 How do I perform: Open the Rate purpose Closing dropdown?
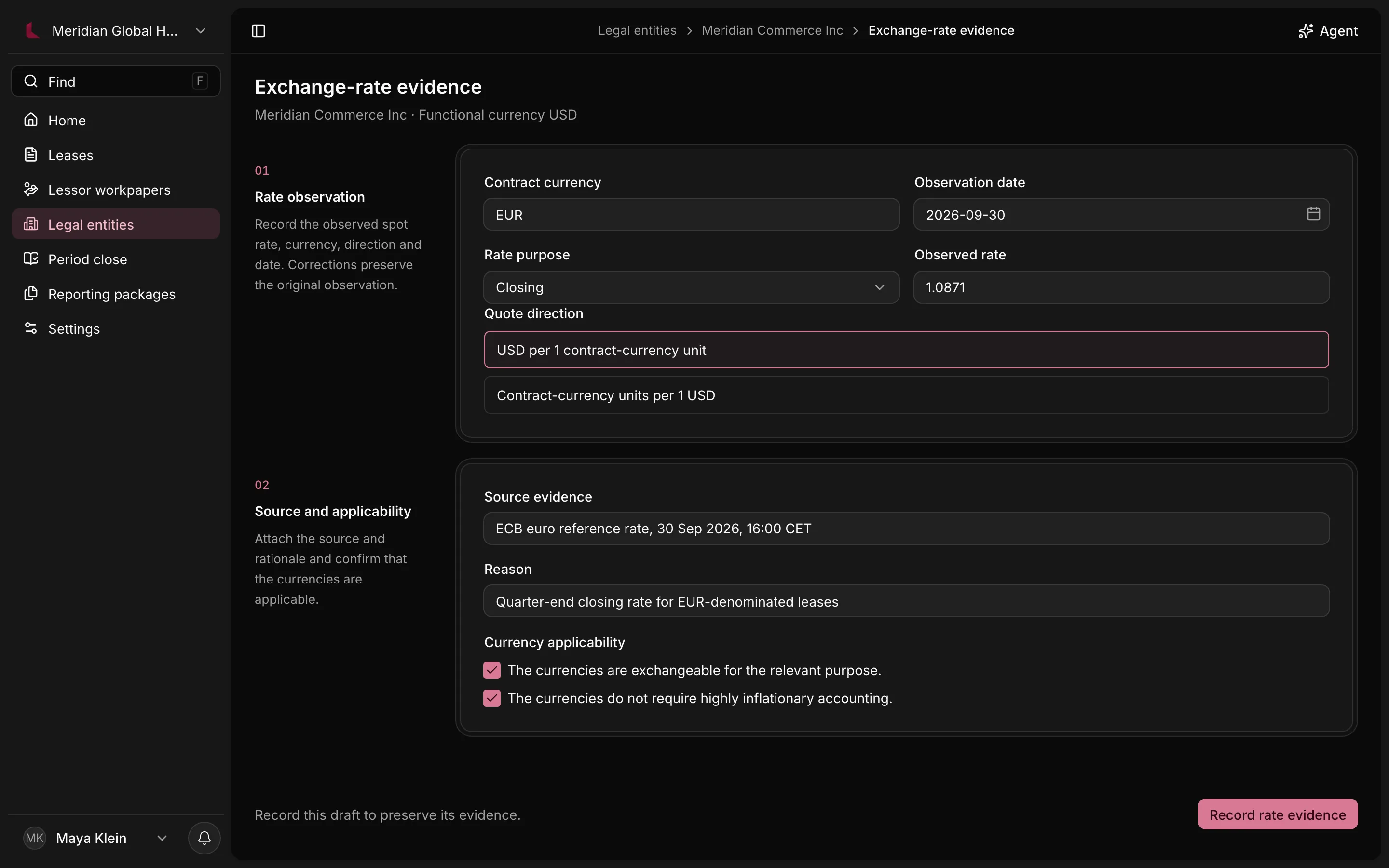click(691, 287)
